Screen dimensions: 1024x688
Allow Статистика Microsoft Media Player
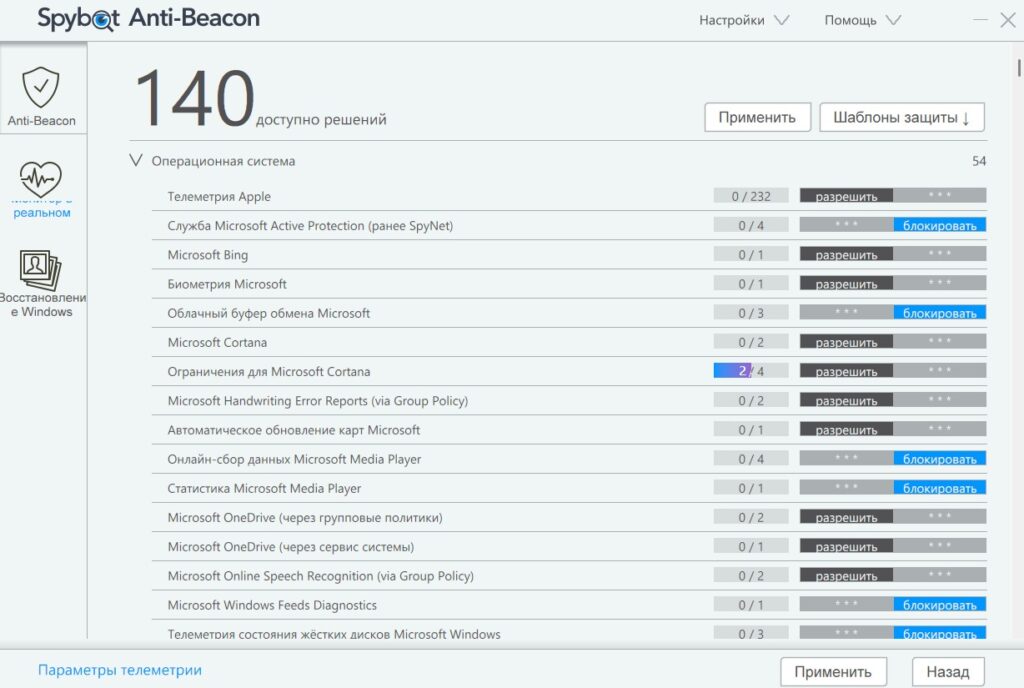click(x=846, y=488)
